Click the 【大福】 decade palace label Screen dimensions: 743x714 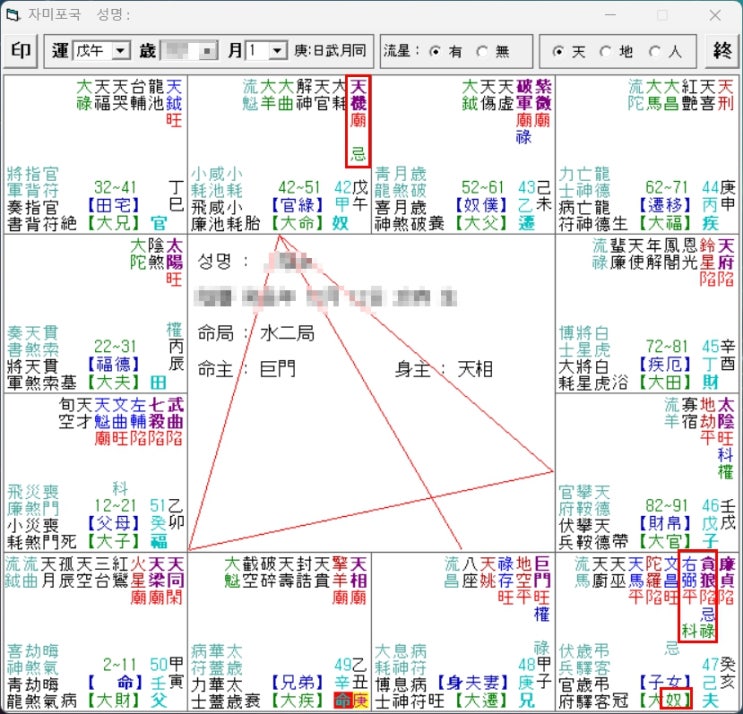(665, 223)
